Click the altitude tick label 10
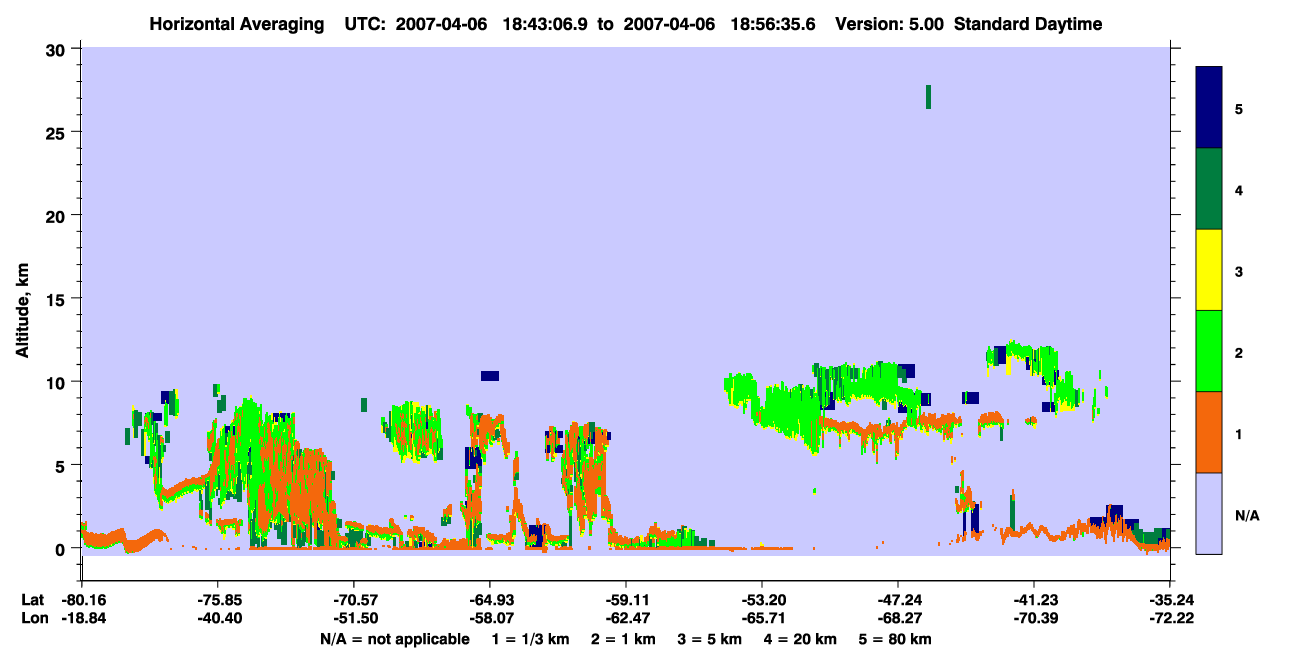 [56, 382]
